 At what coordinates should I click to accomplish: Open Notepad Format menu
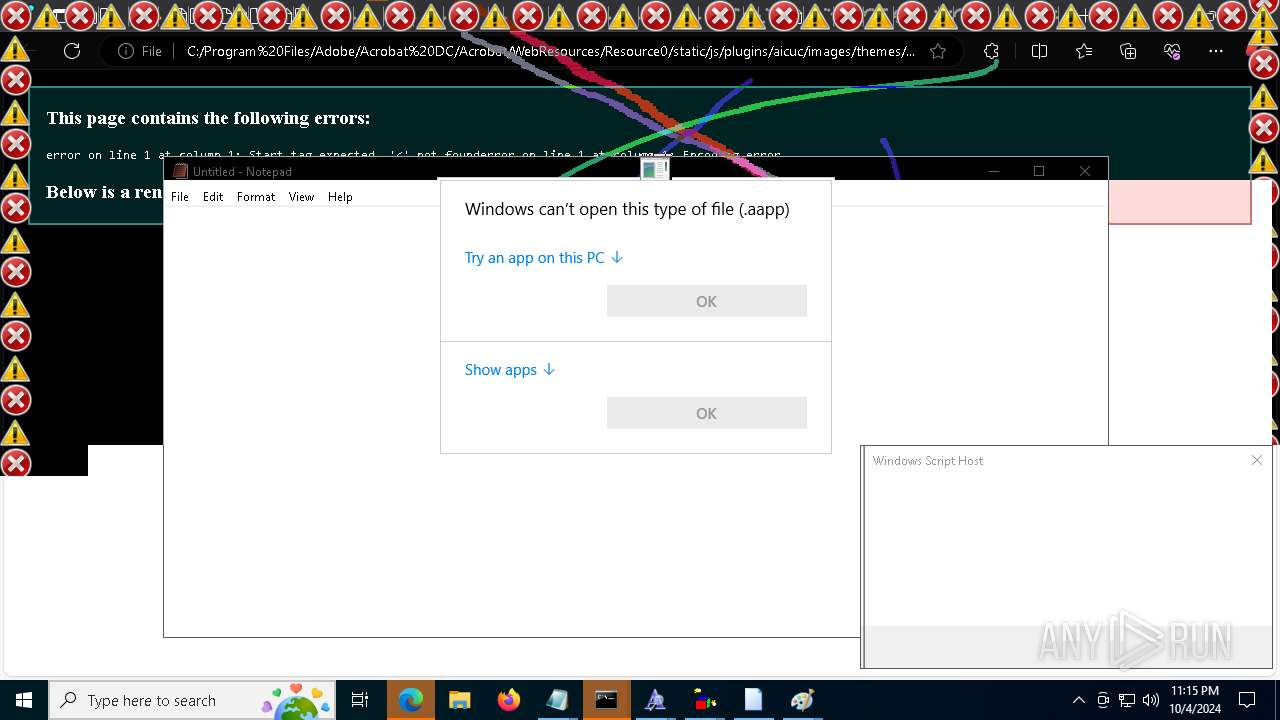(x=256, y=197)
